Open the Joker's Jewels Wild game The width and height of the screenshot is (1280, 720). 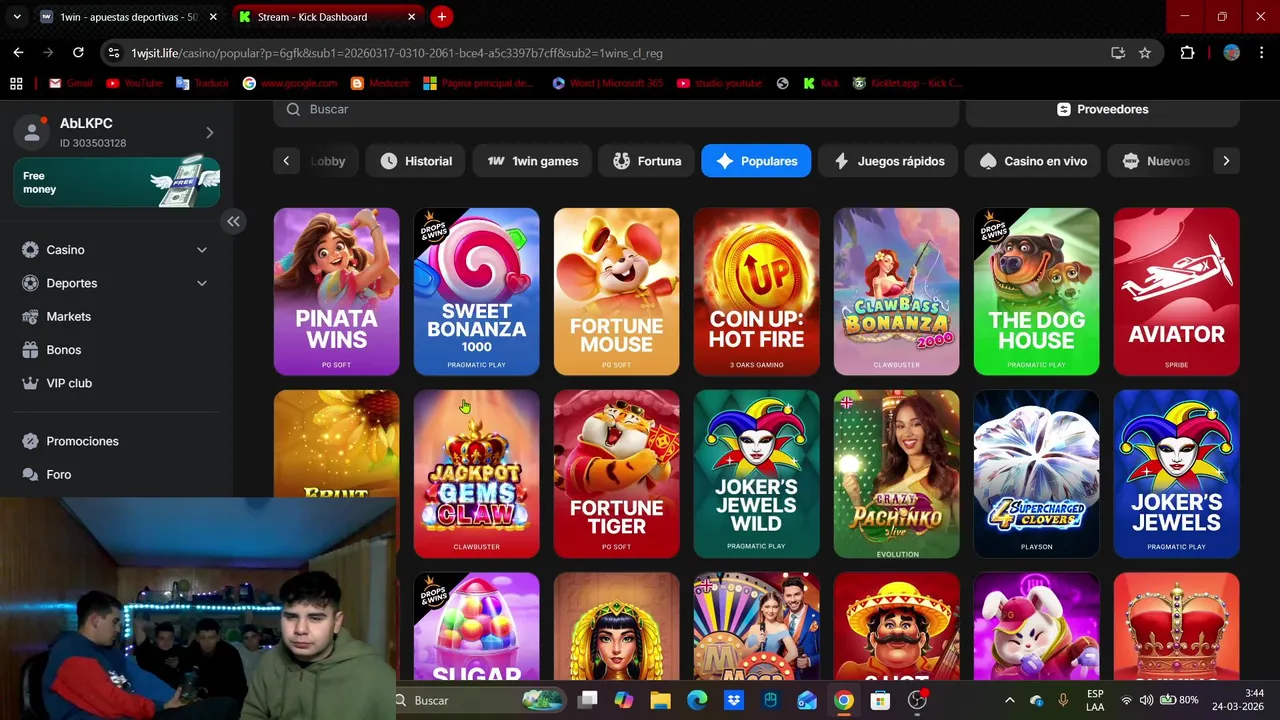coord(756,474)
